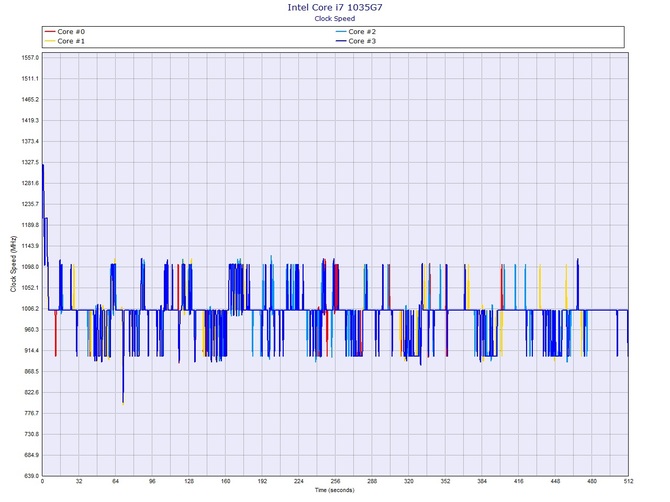Image resolution: width=670 pixels, height=502 pixels.
Task: Click the 480 tick on time axis
Action: pos(592,481)
